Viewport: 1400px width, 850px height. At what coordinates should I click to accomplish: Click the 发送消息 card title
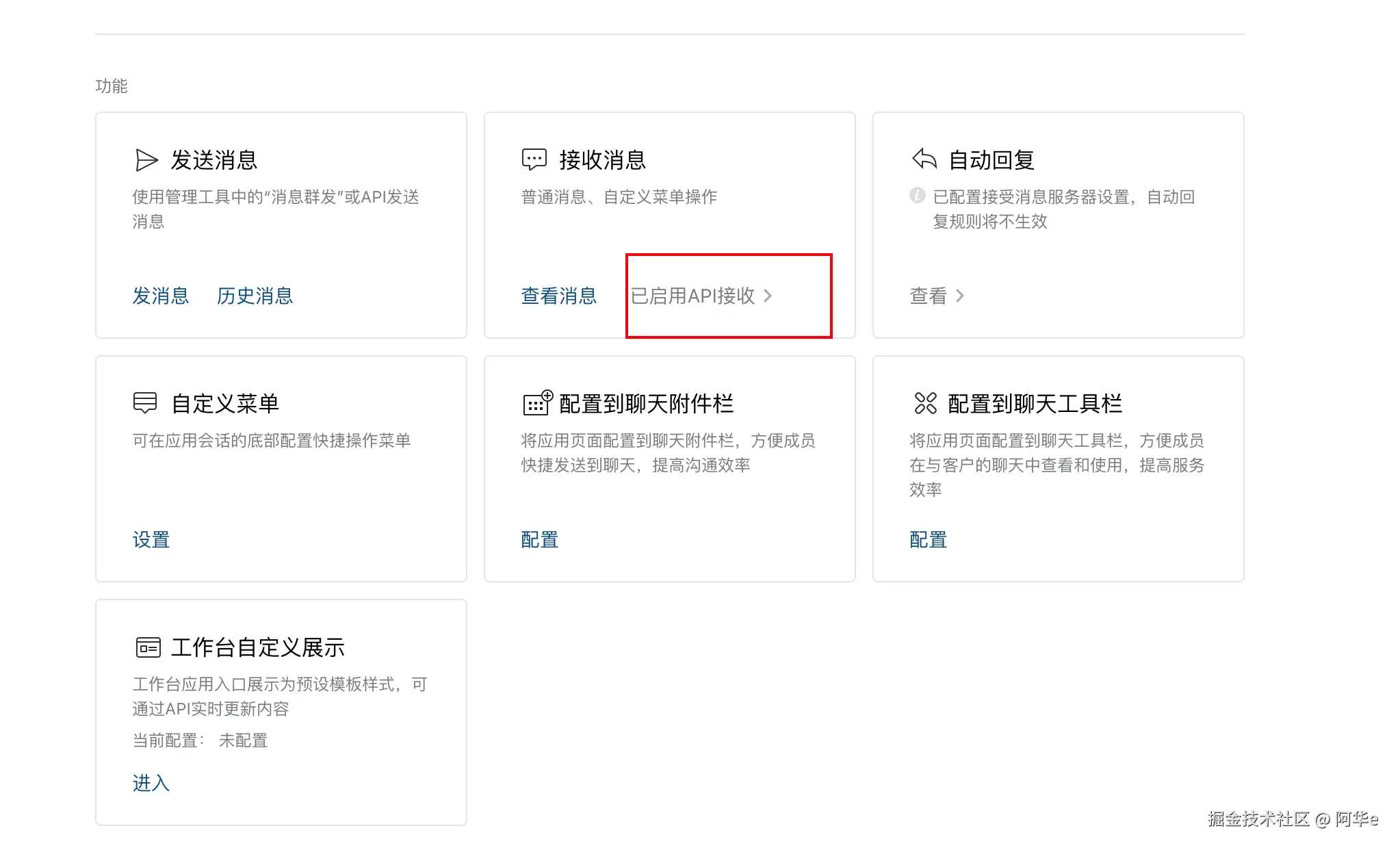213,160
